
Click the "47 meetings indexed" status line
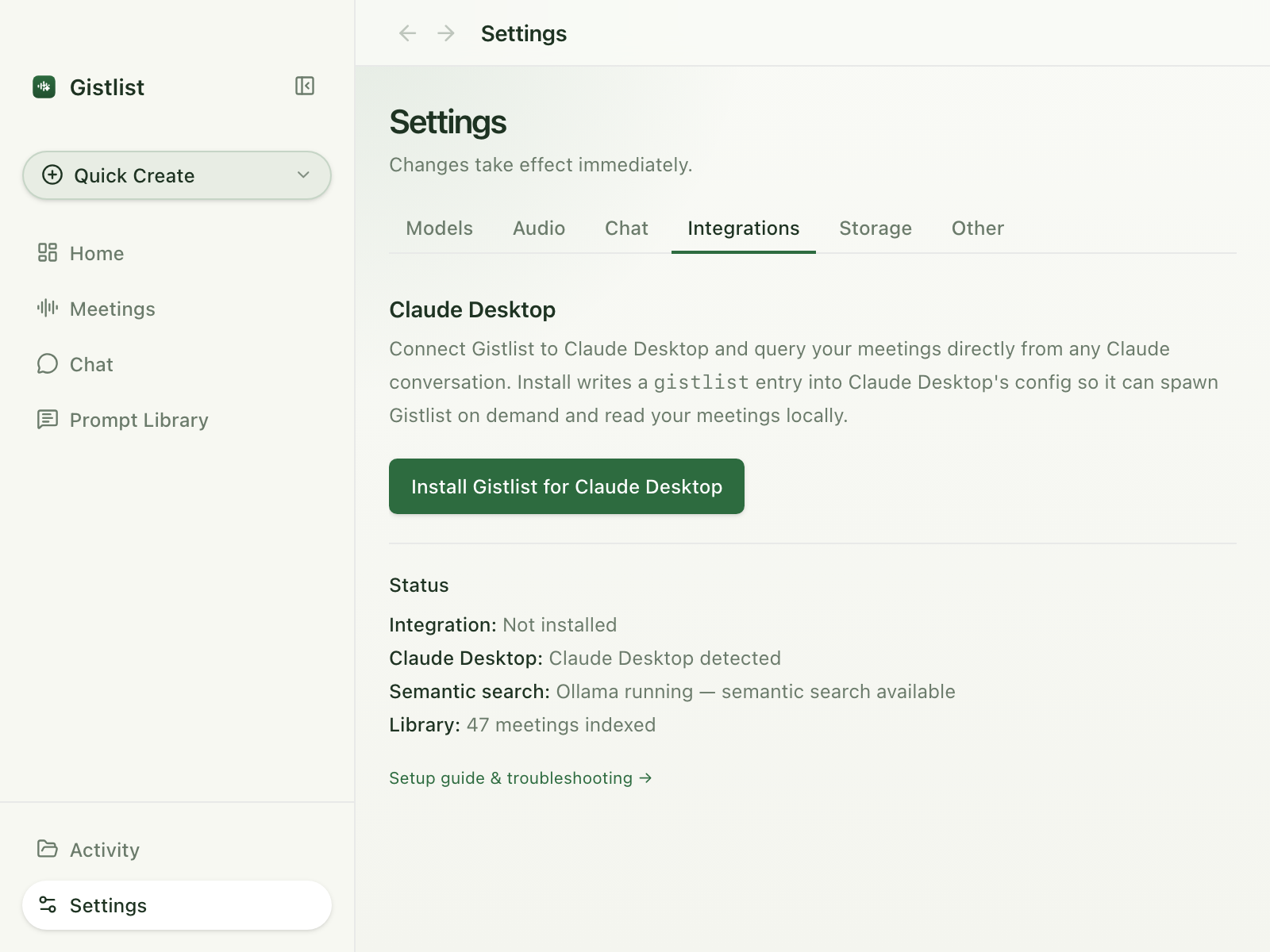(x=522, y=725)
